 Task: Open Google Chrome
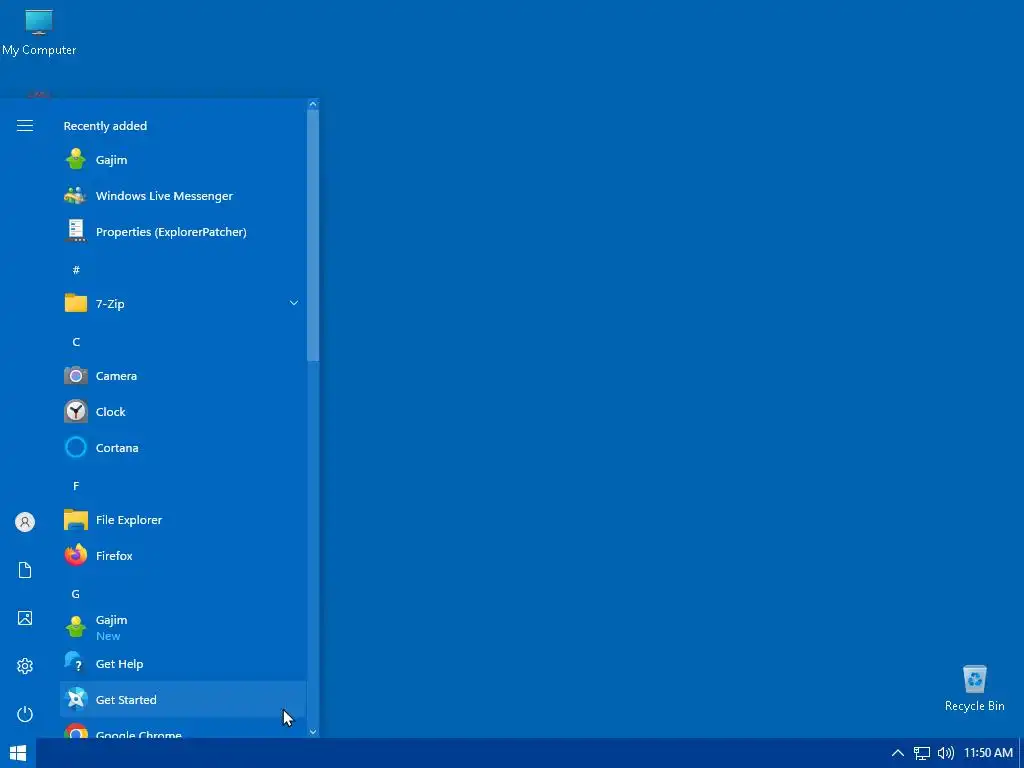[183, 729]
